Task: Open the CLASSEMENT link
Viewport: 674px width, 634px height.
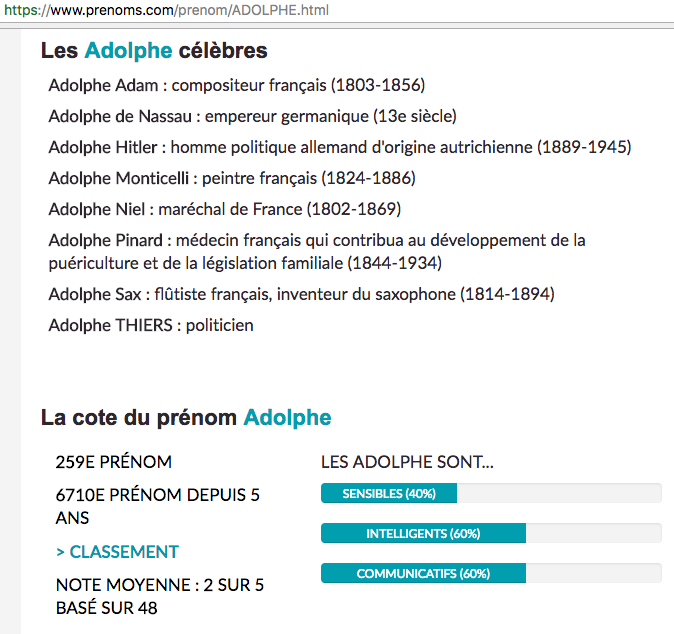Action: pos(117,552)
